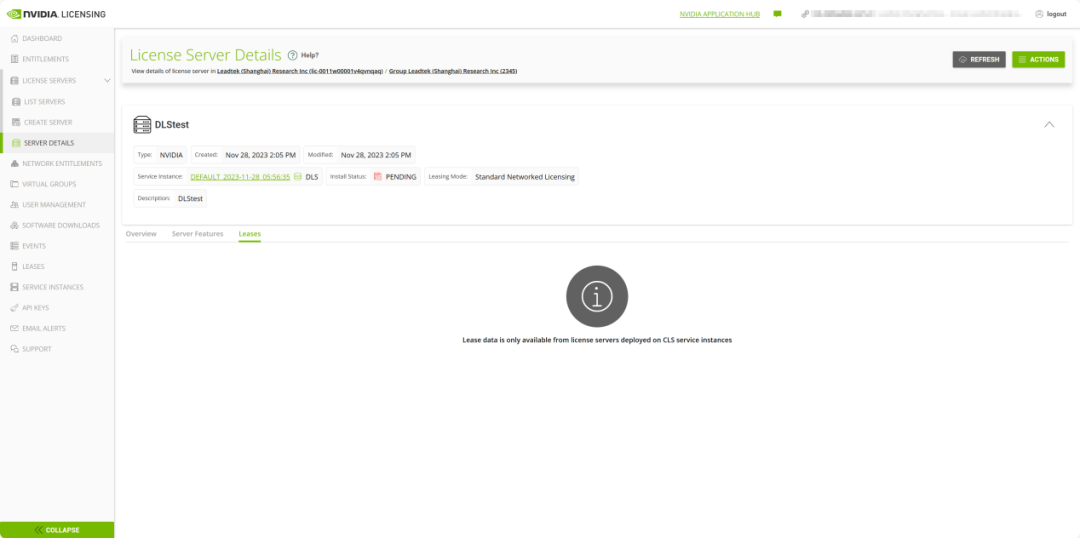Click the Virtual Groups folder icon
Image resolution: width=1080 pixels, height=538 pixels.
(x=14, y=184)
